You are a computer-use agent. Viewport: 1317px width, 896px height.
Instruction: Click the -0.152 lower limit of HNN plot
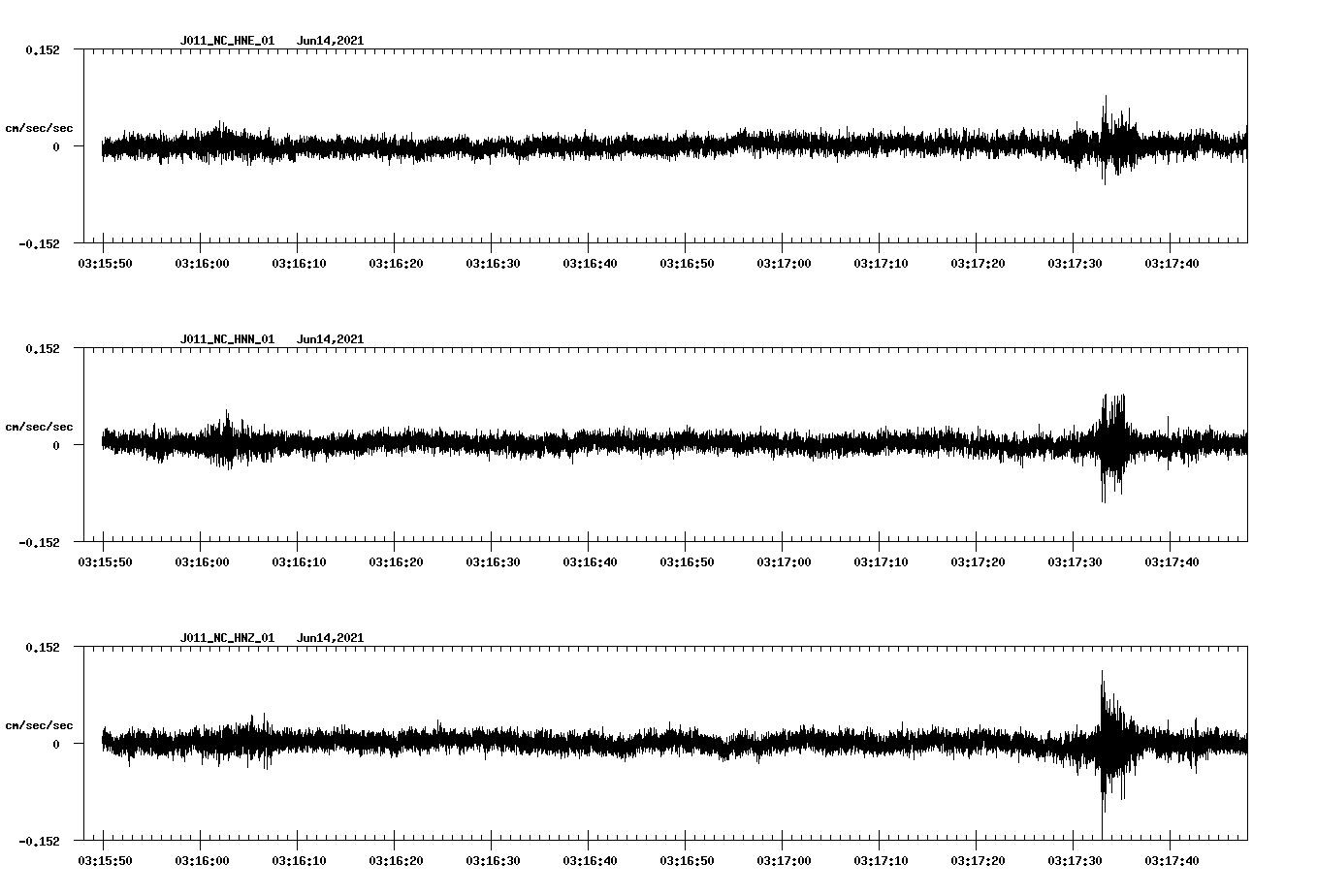click(x=39, y=542)
